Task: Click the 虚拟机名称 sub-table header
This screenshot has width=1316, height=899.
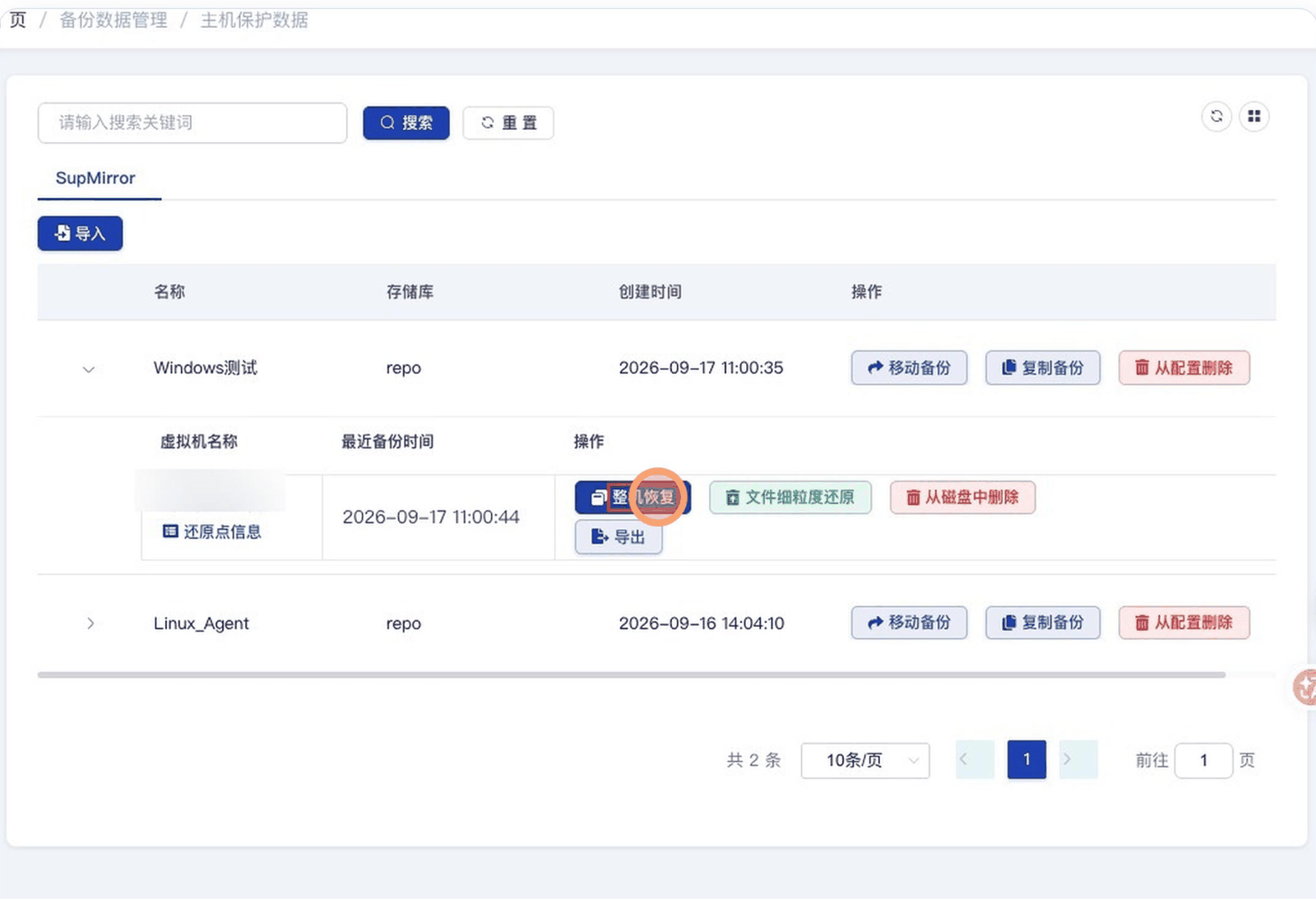Action: [199, 442]
